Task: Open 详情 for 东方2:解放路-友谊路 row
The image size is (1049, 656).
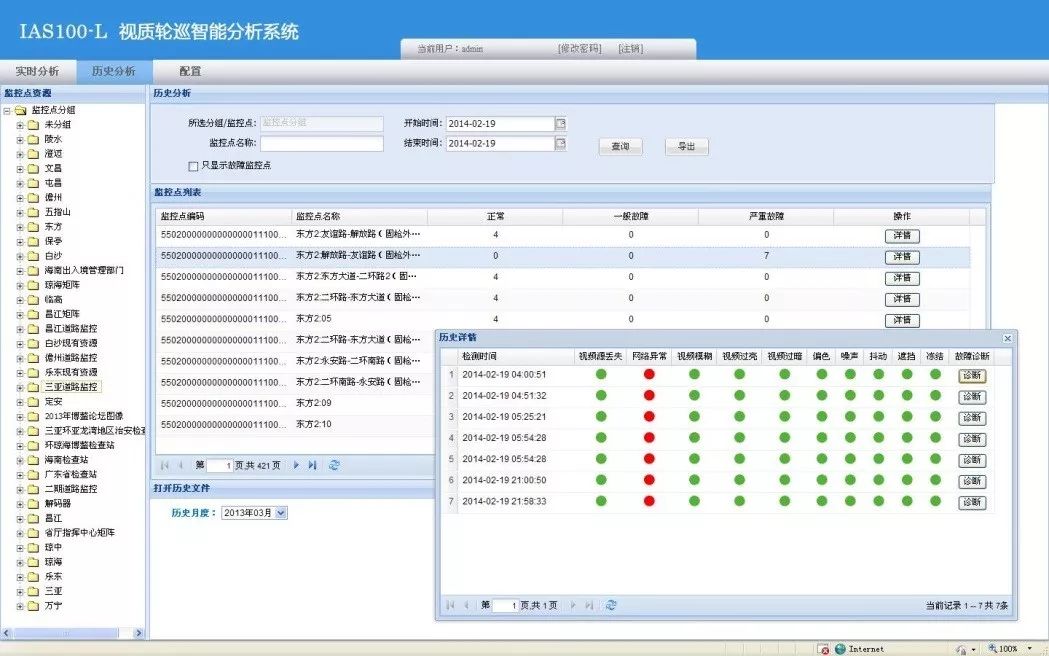Action: (x=902, y=257)
